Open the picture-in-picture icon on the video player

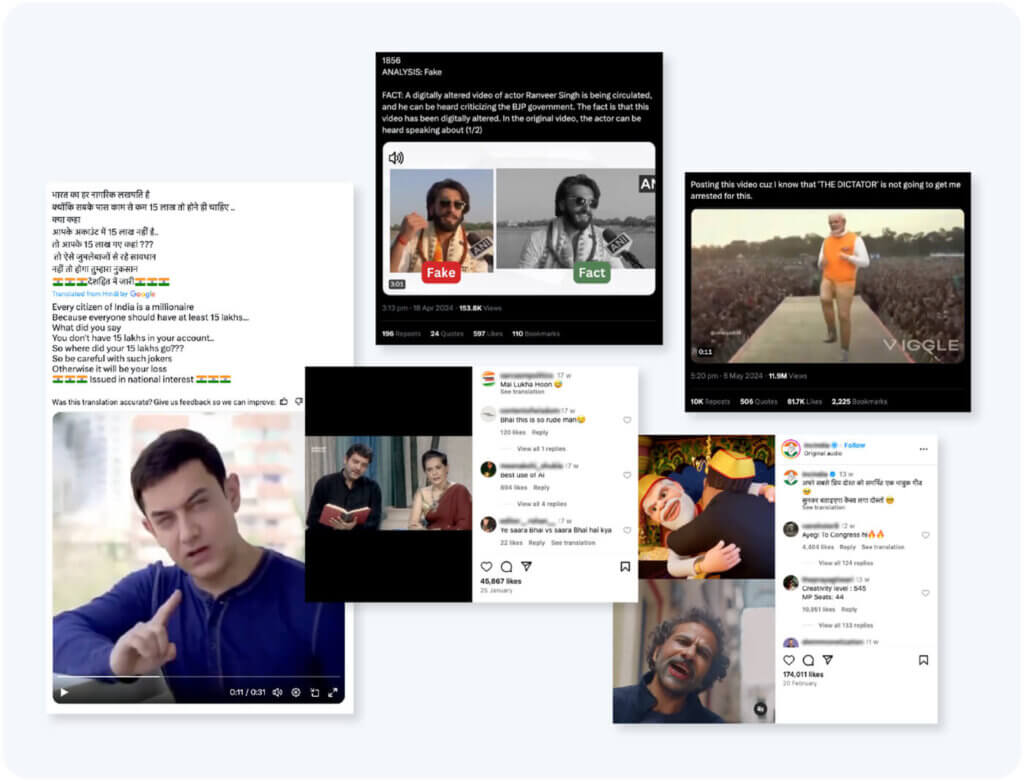(x=316, y=692)
